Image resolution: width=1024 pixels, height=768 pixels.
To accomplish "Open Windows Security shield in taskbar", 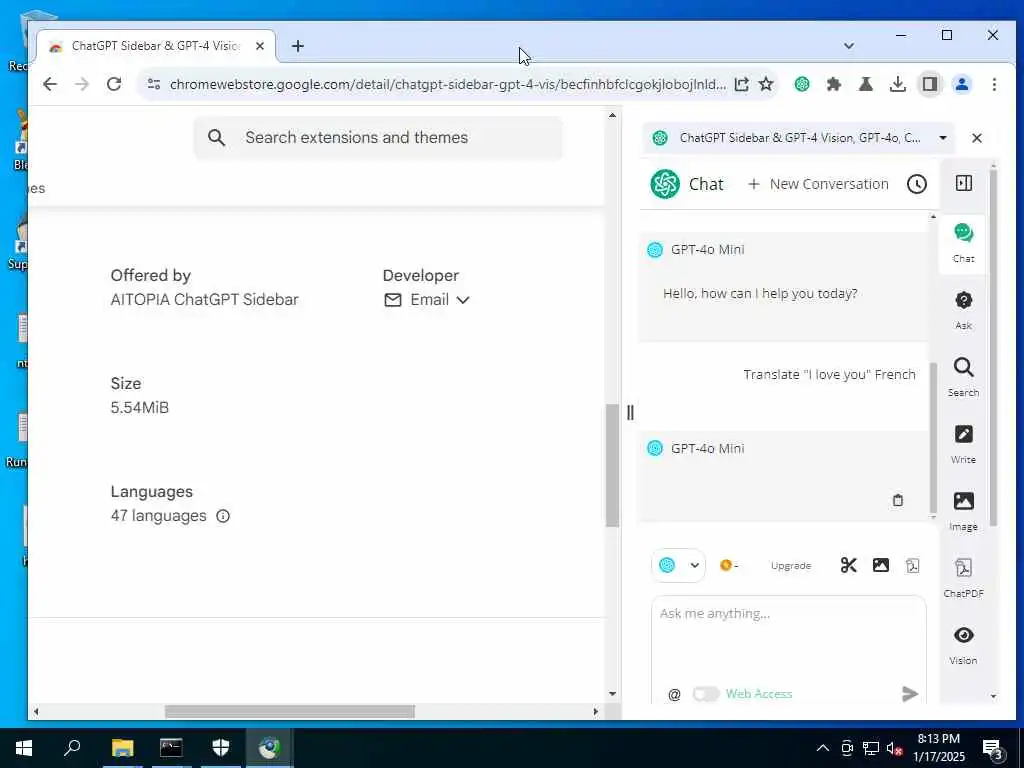I will pos(221,748).
